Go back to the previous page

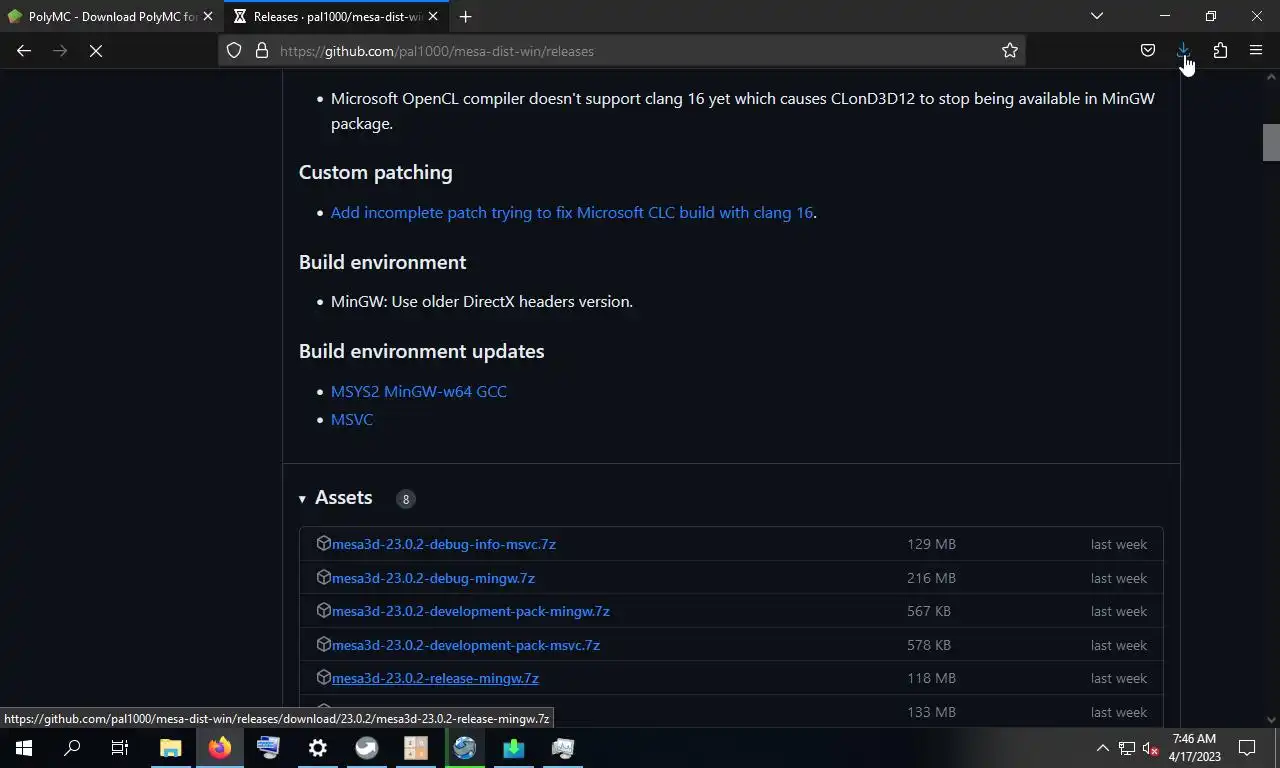pyautogui.click(x=24, y=51)
